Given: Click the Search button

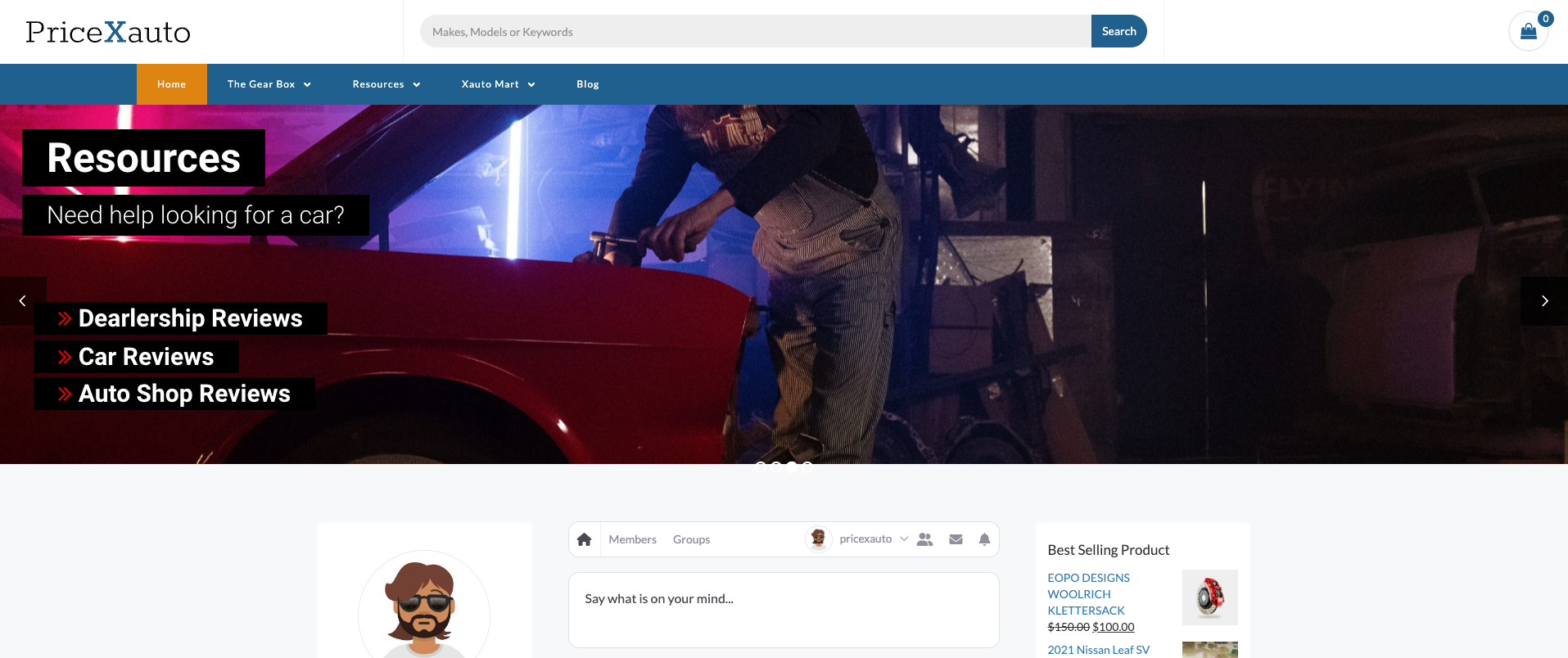Looking at the screenshot, I should click(1118, 31).
